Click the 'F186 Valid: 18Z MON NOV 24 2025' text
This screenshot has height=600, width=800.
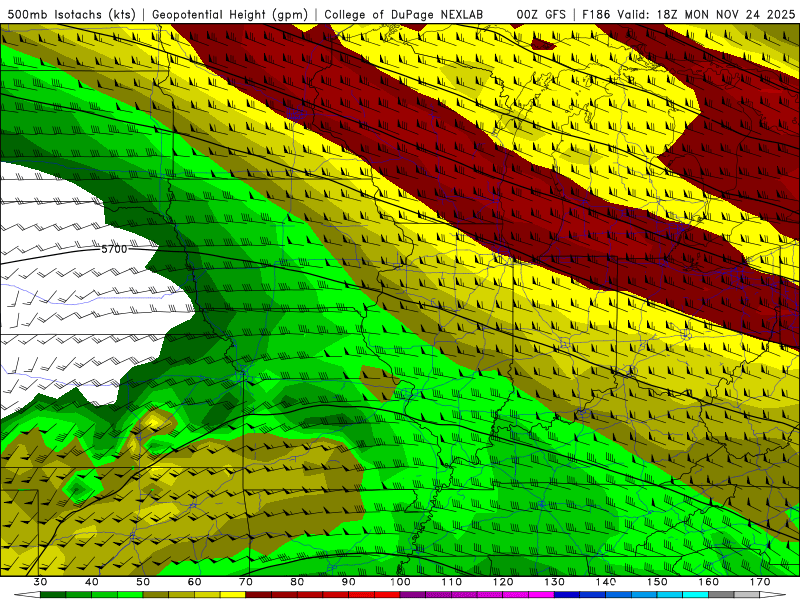coord(688,14)
